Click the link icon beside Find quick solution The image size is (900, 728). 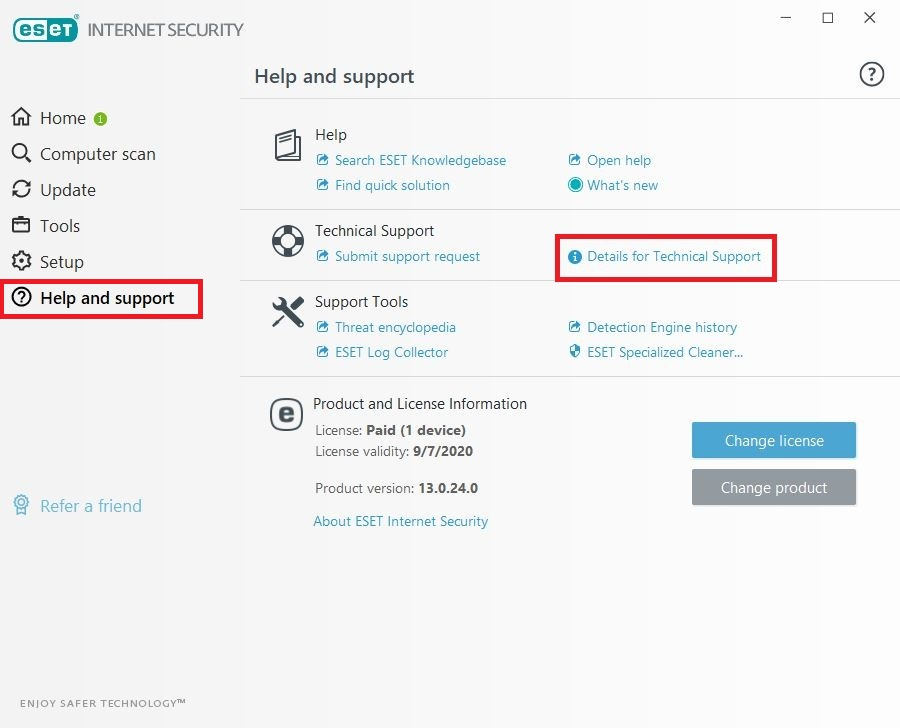click(x=323, y=184)
